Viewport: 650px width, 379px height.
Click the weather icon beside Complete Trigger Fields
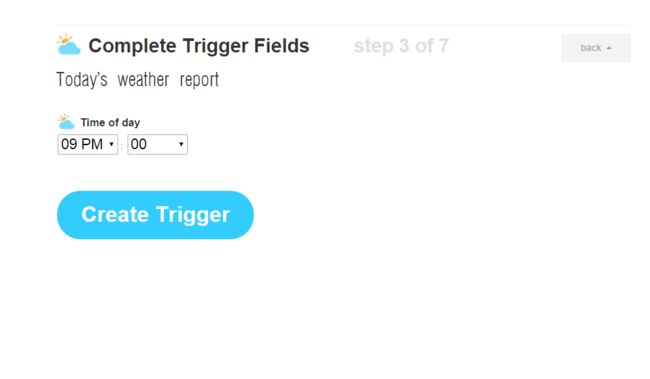coord(68,44)
